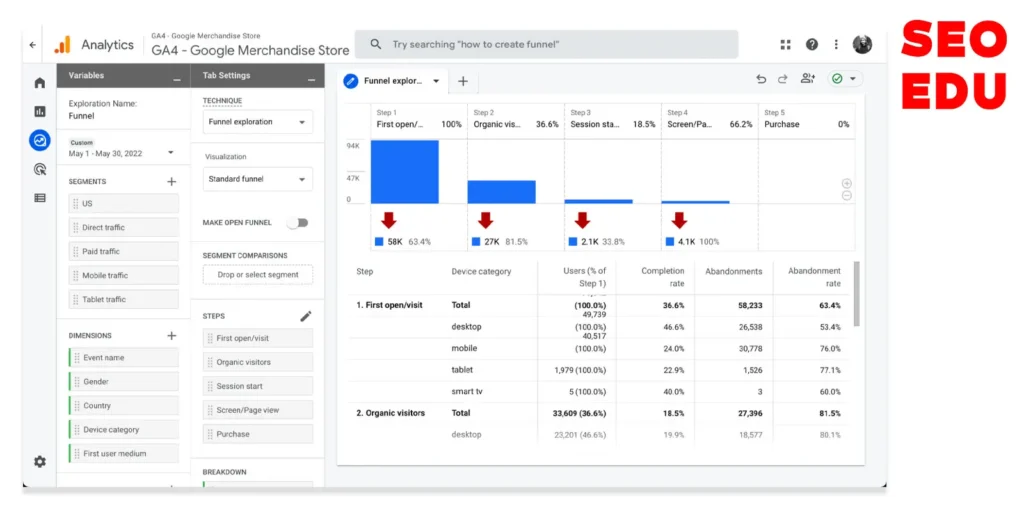Open the Advertising icon in left sidebar

click(x=40, y=169)
